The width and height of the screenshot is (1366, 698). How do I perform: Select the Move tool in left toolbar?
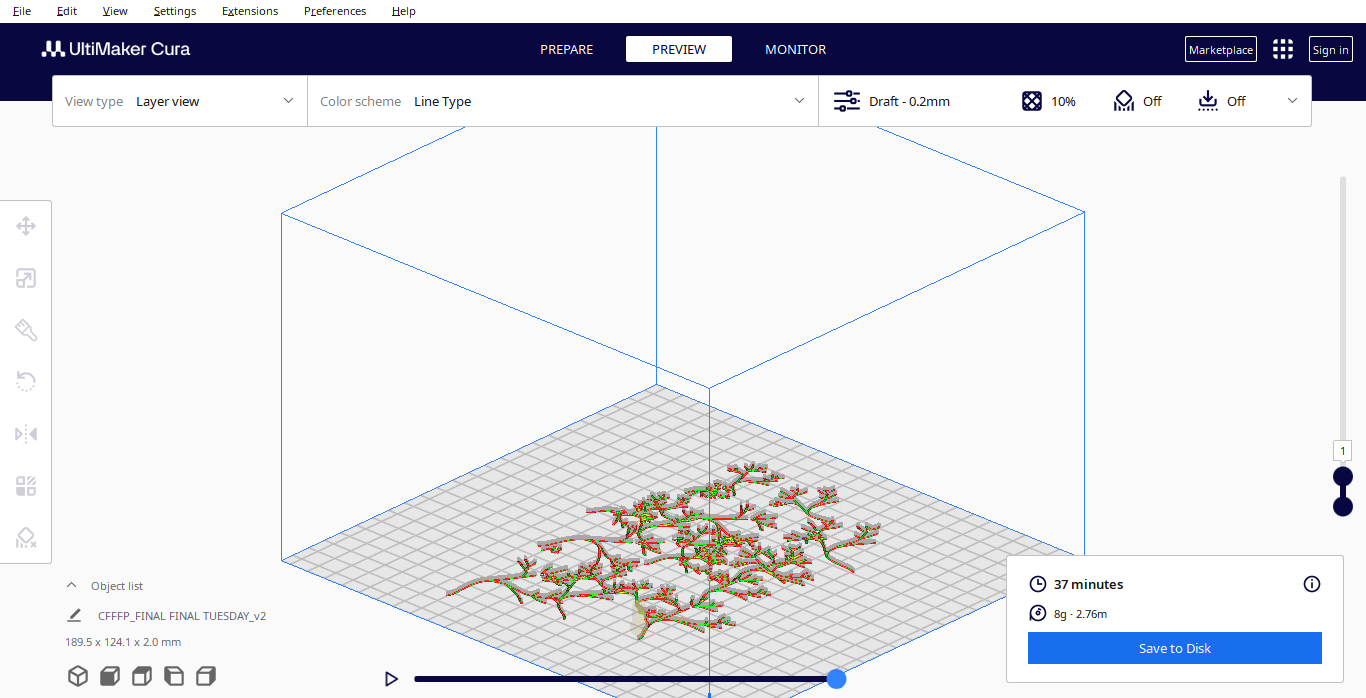click(x=26, y=226)
